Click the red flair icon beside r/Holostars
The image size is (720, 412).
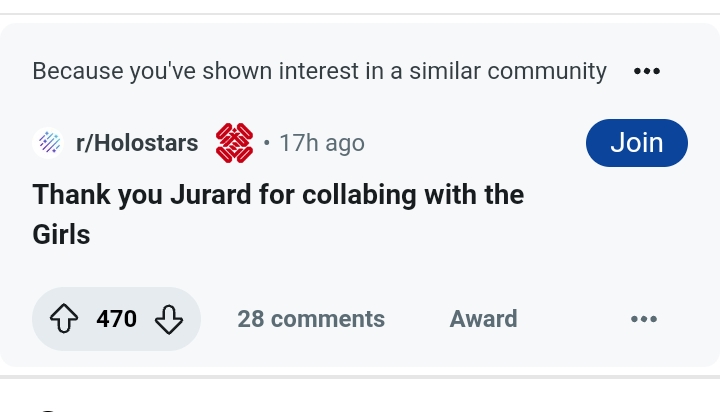[234, 143]
